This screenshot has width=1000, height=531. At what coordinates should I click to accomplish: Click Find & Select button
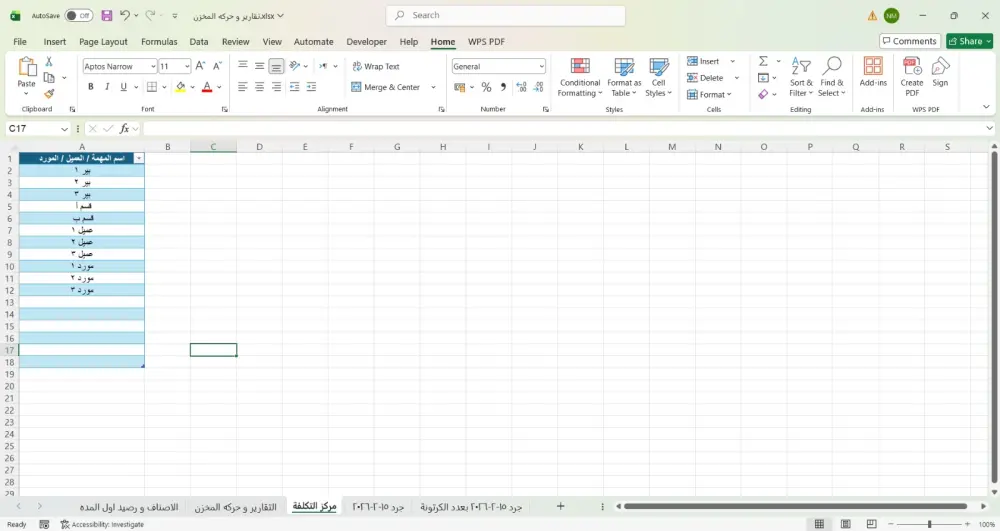click(832, 76)
